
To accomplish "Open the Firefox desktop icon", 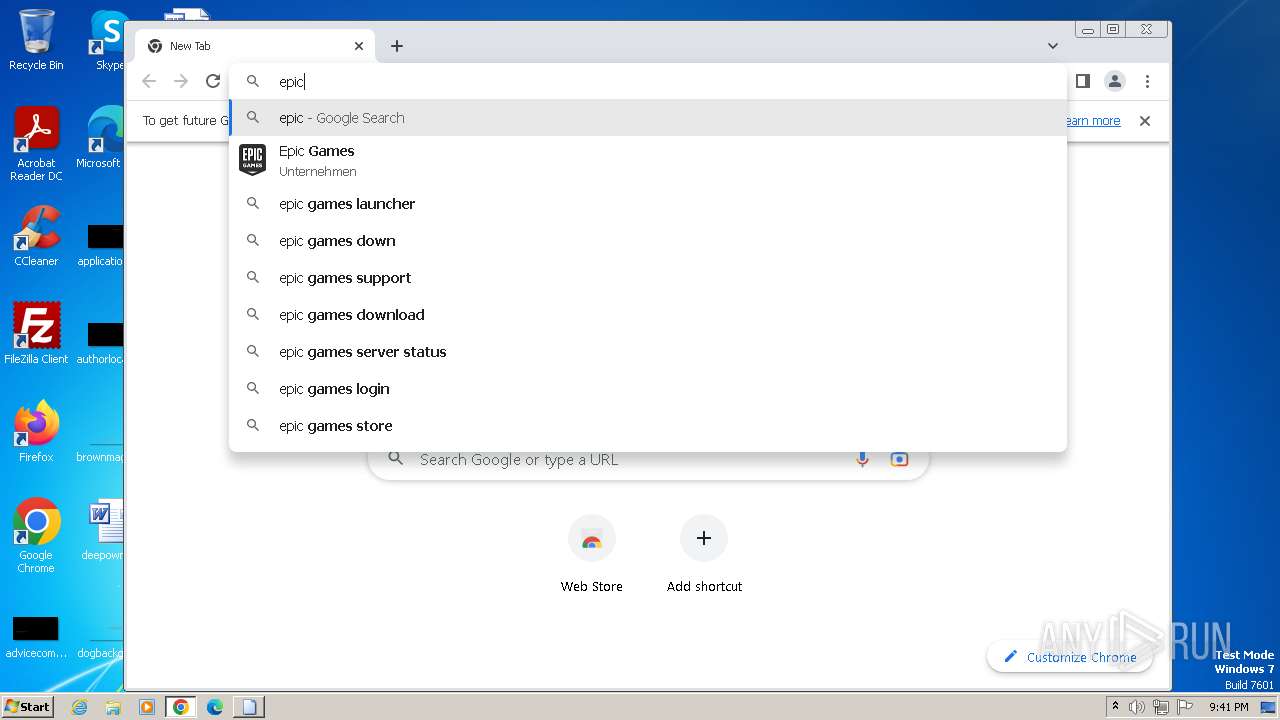I will coord(36,431).
